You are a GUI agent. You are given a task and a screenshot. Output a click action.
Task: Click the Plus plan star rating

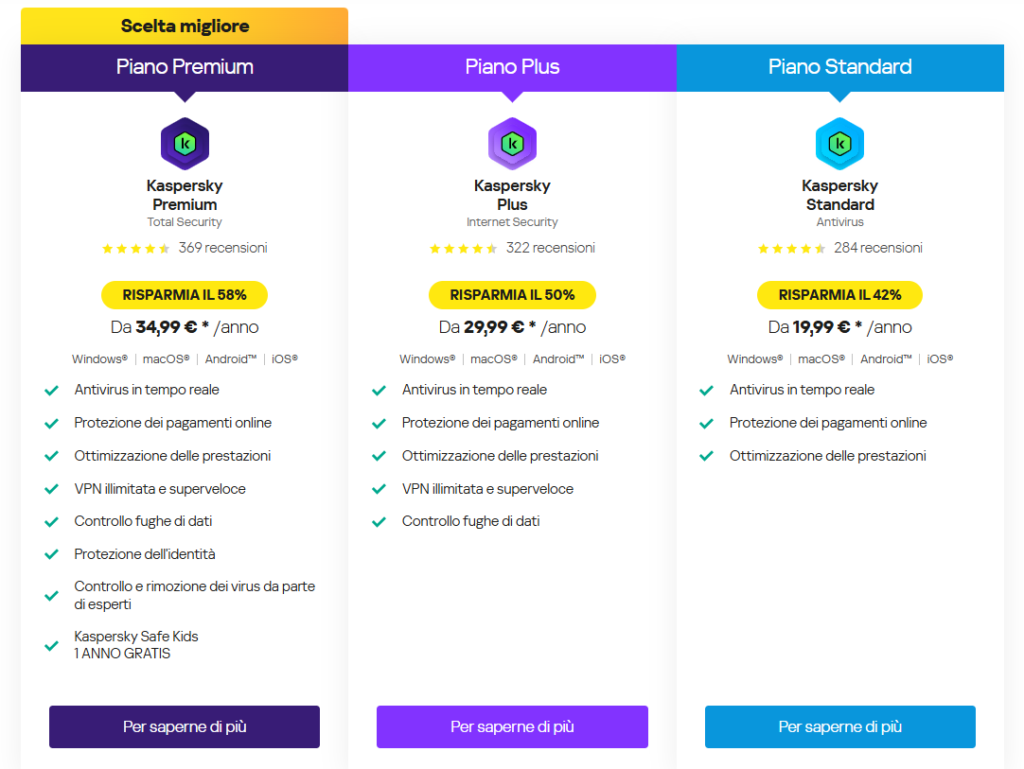tap(464, 248)
